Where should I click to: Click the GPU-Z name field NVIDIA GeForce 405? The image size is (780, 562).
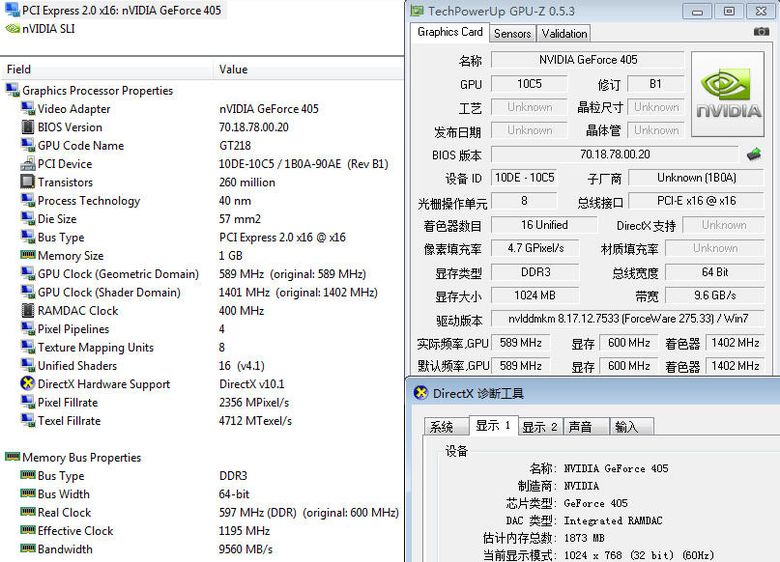[x=587, y=60]
